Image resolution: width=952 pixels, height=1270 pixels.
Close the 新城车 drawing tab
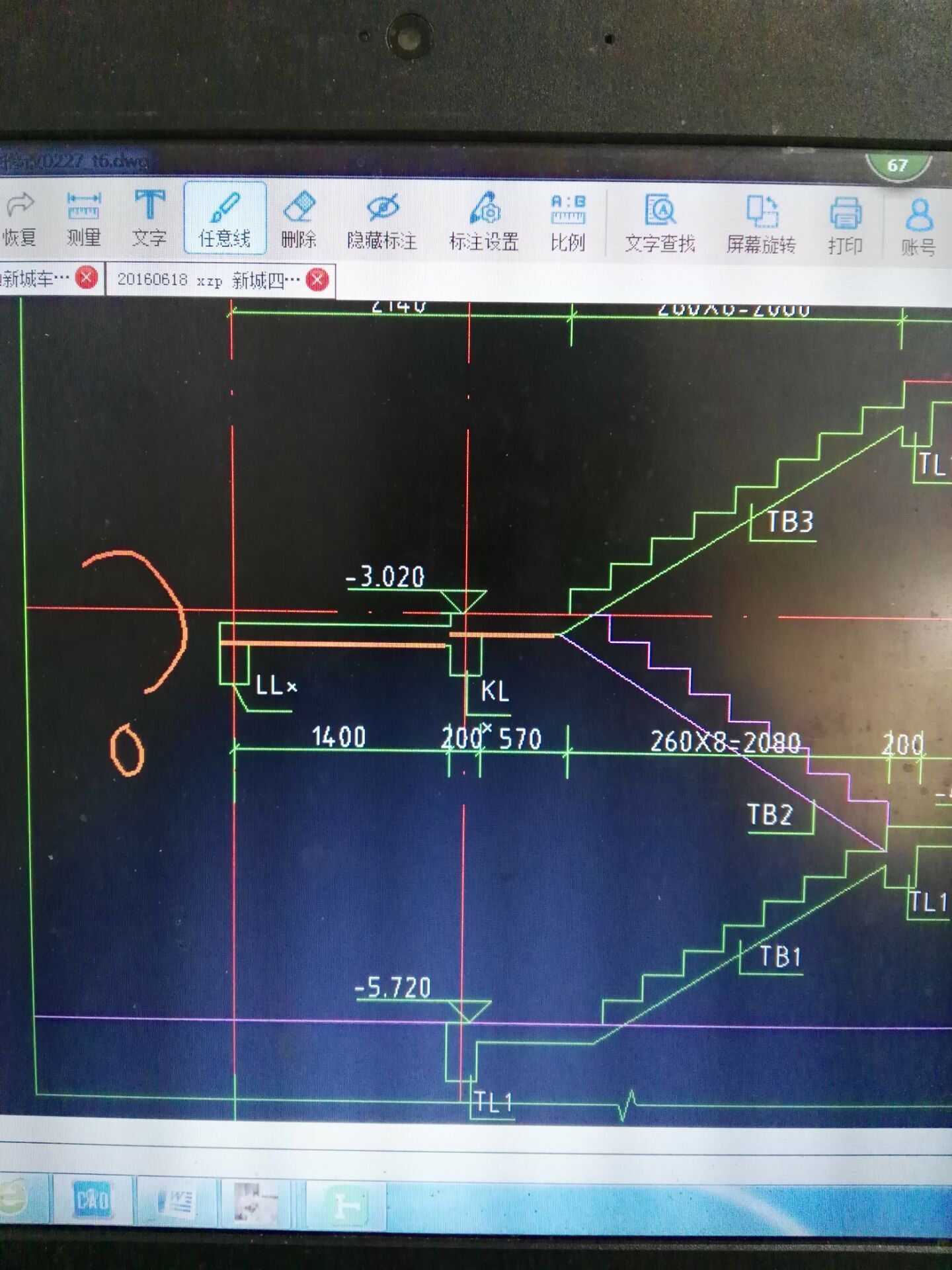coord(87,278)
